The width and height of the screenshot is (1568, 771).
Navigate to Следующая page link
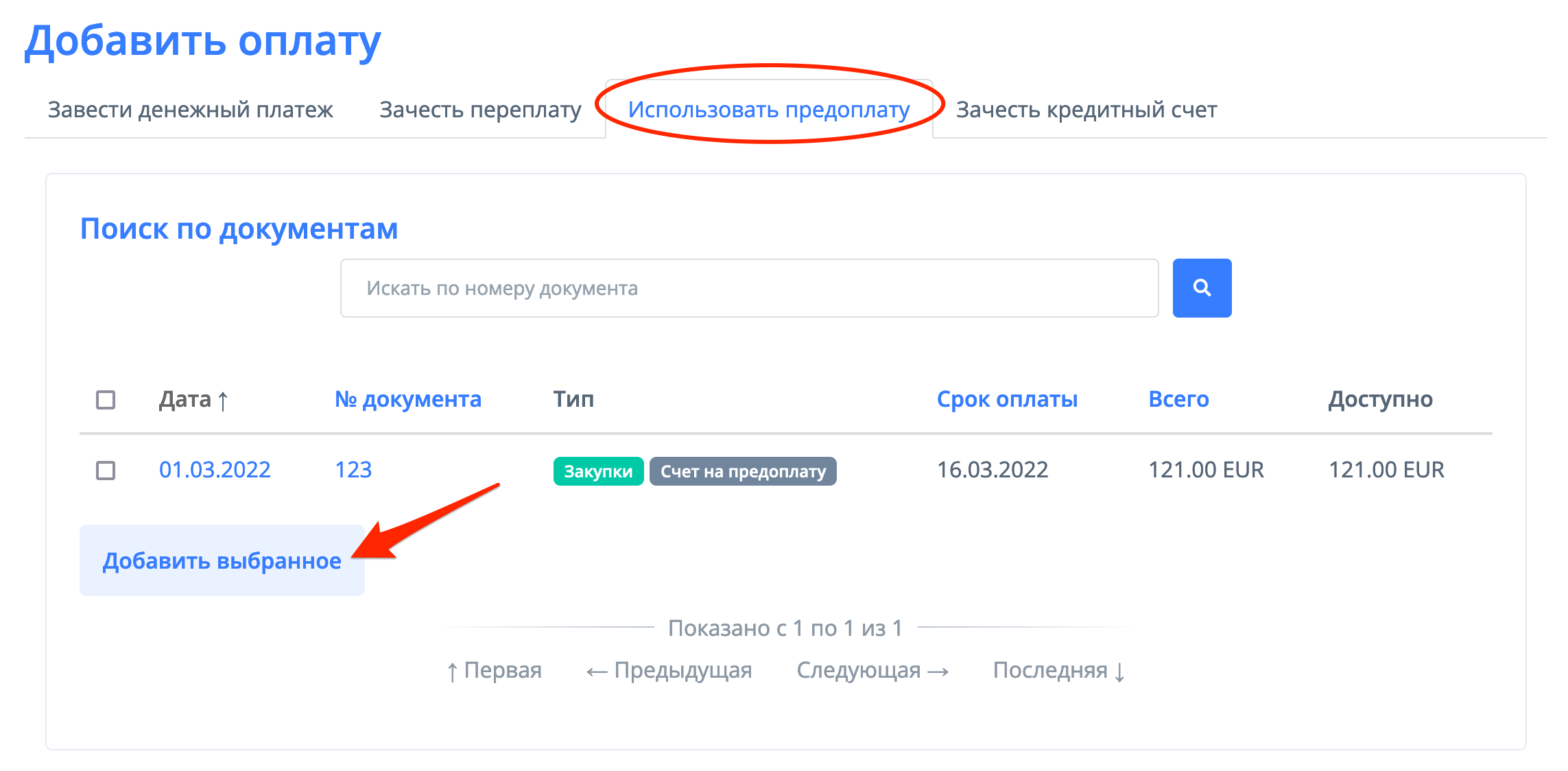coord(872,670)
